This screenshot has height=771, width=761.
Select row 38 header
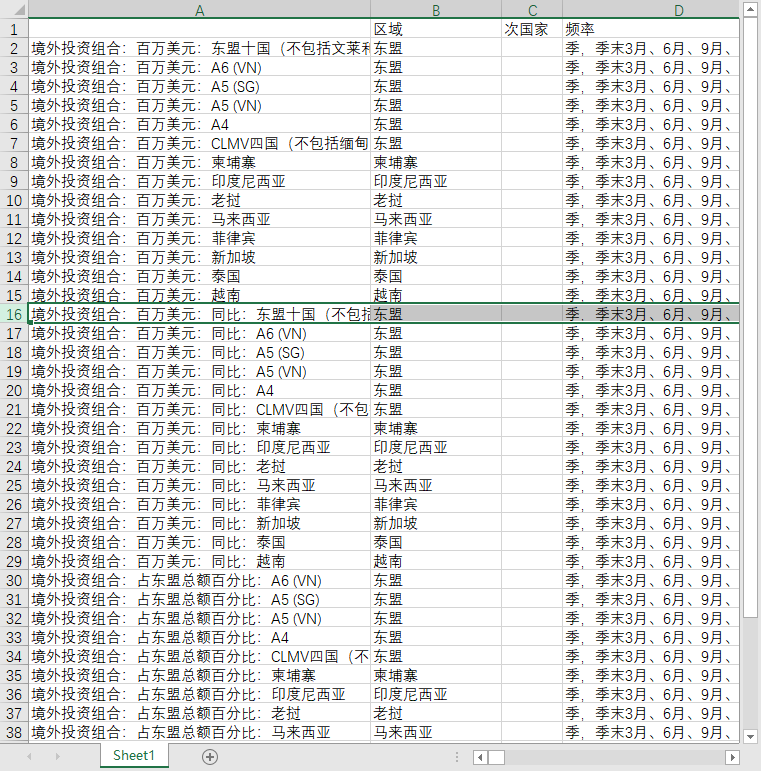click(x=14, y=733)
